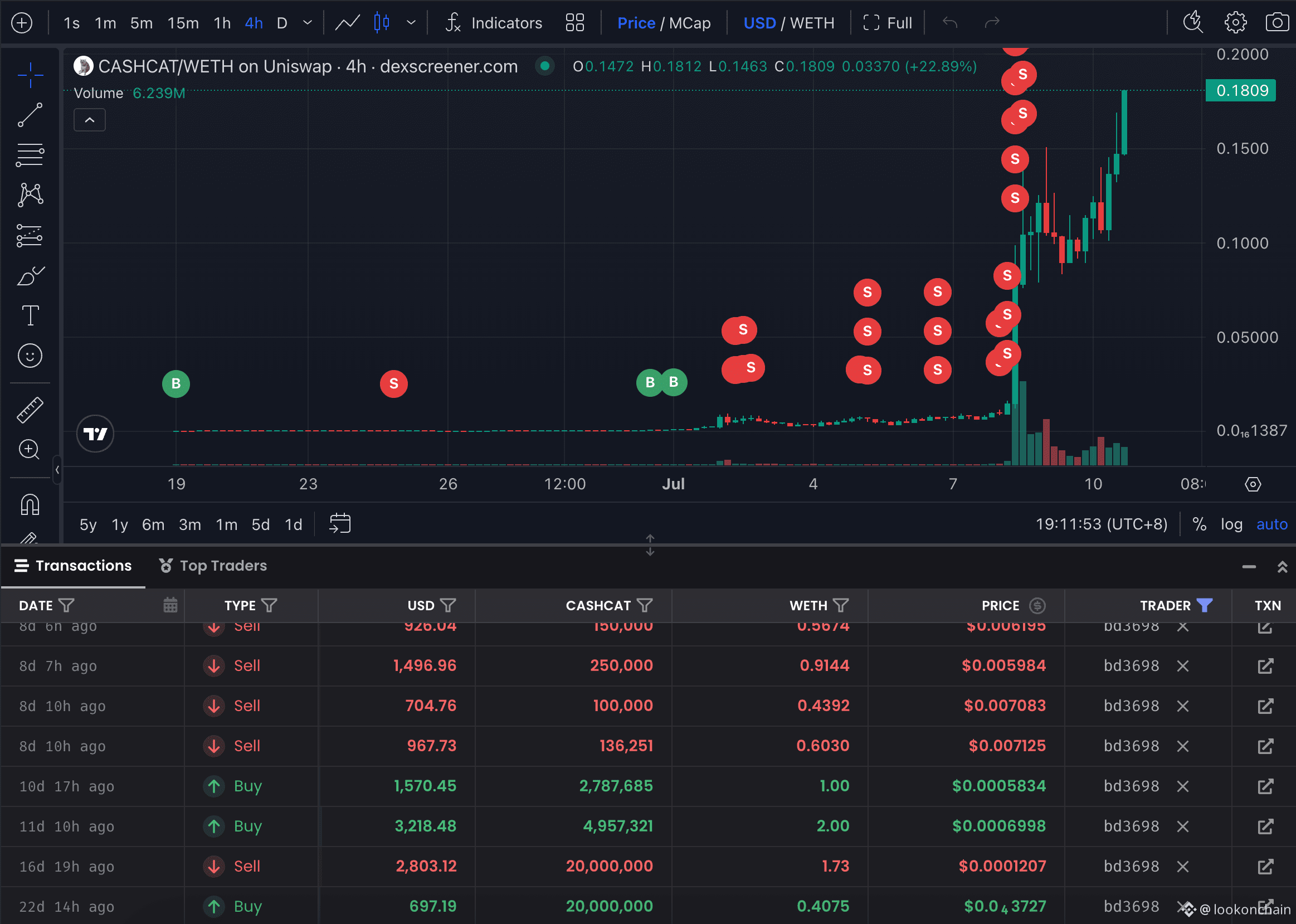Toggle auto scale on price axis
1296x924 pixels.
click(1271, 524)
